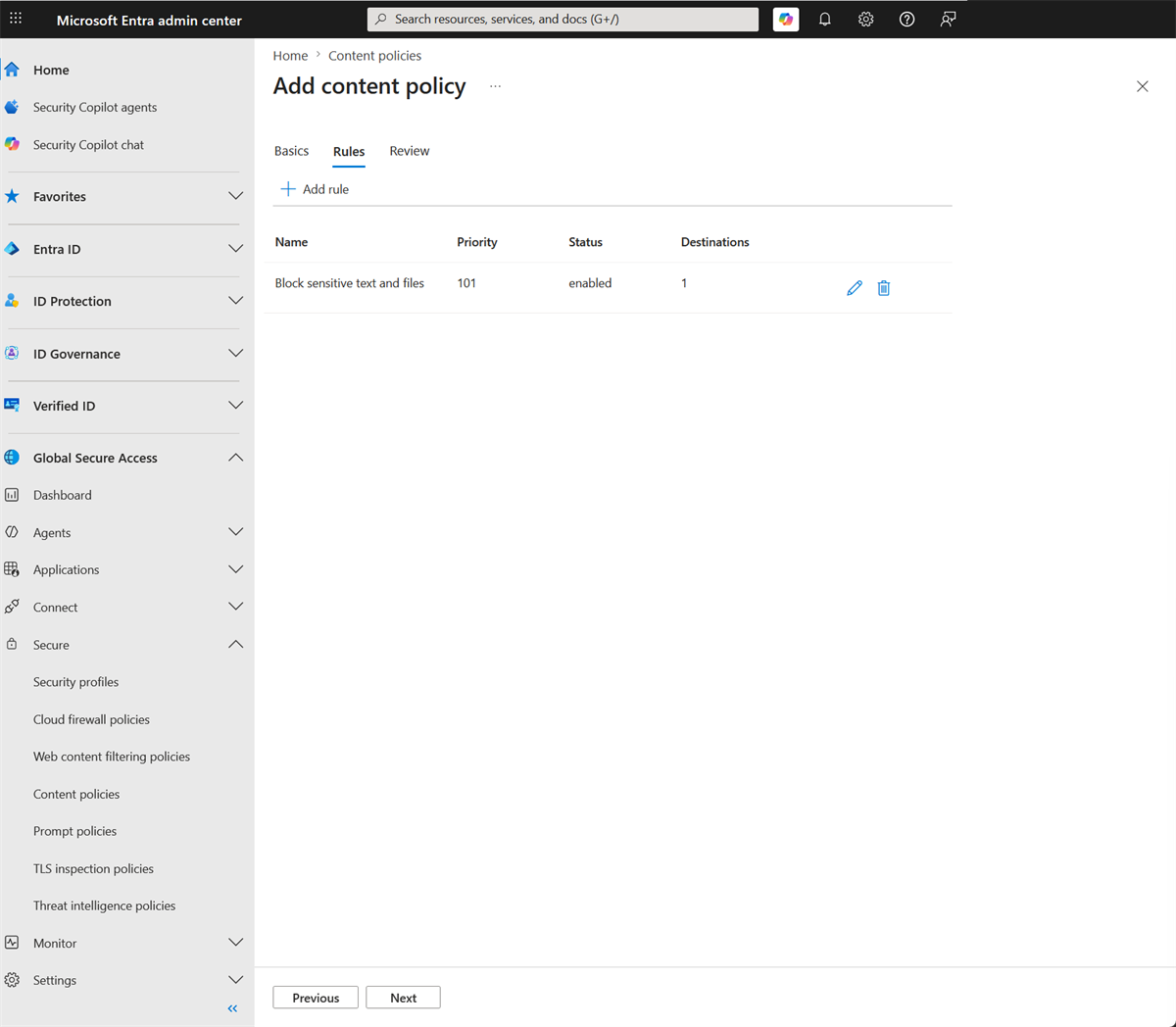Click the ID Governance icon

(x=12, y=353)
